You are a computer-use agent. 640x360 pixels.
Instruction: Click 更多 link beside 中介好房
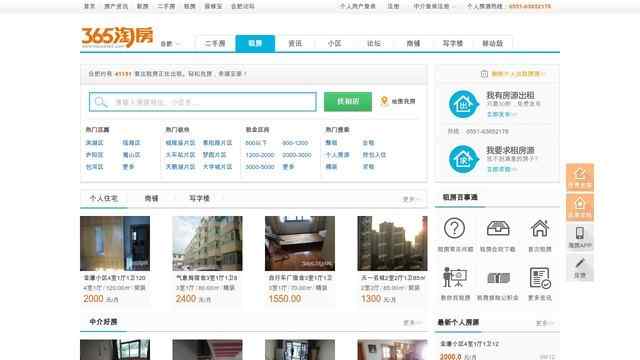411,323
